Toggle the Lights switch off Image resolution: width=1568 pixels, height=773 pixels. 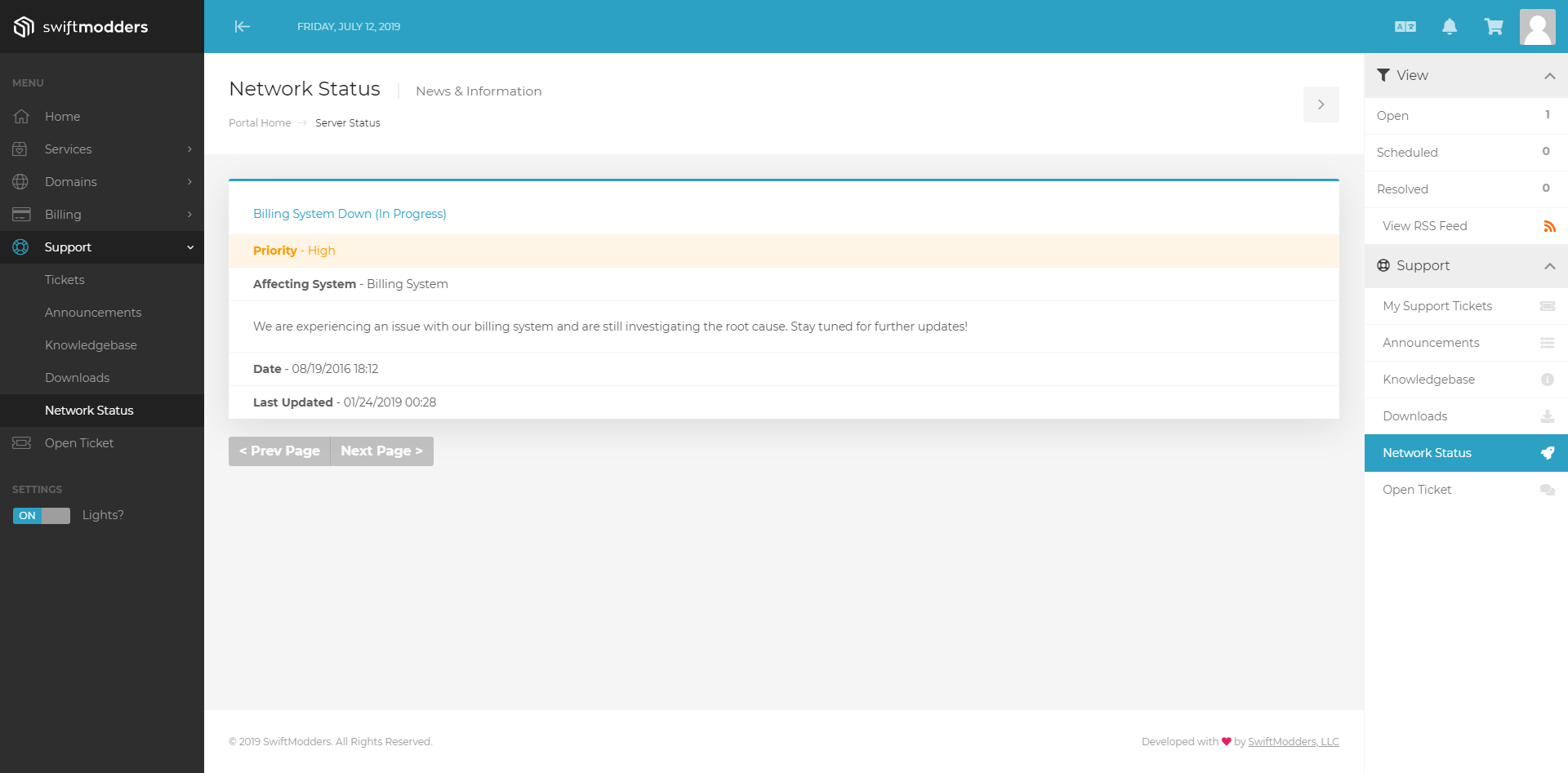[42, 516]
